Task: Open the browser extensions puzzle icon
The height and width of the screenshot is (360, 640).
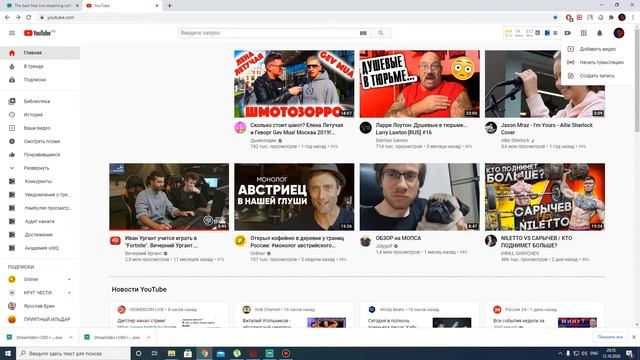Action: [611, 18]
